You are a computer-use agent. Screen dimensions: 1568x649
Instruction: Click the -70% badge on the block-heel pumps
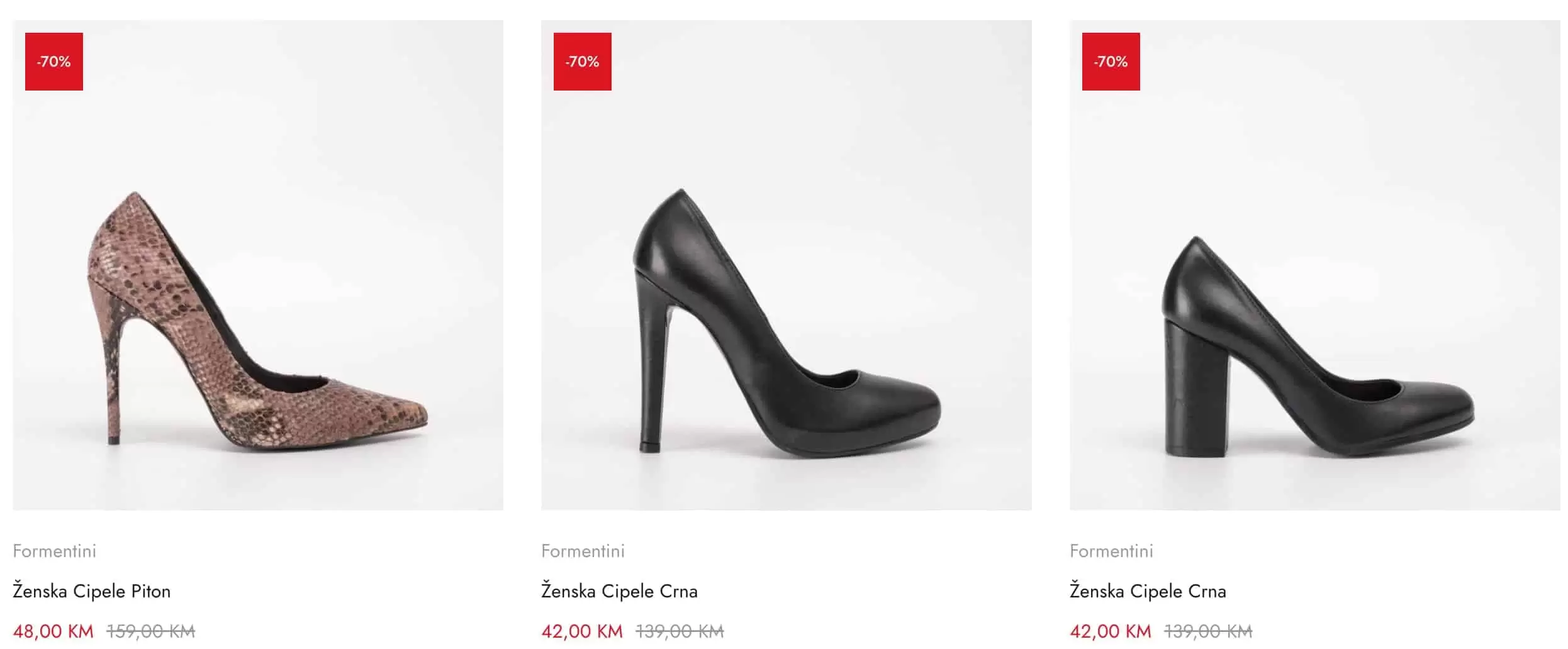(1111, 62)
